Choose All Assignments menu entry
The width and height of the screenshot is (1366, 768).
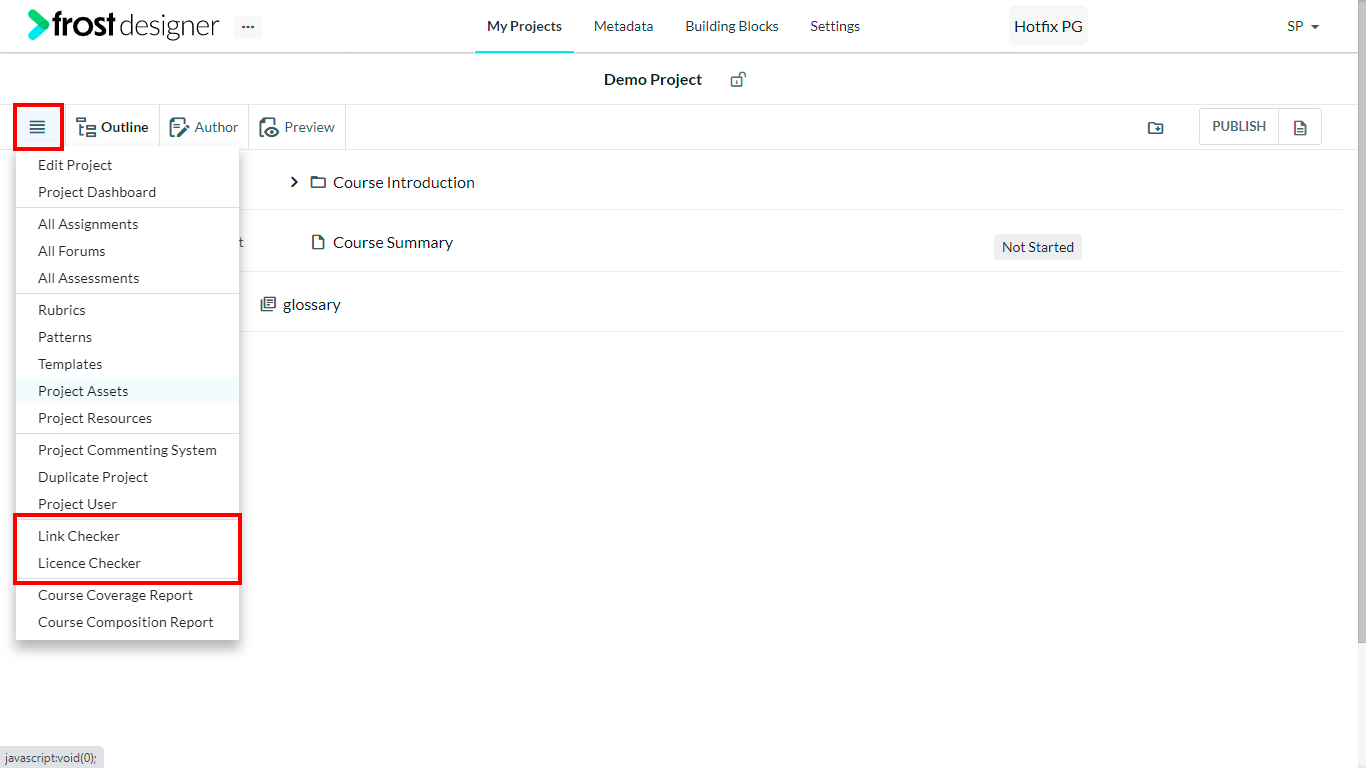[x=127, y=224]
